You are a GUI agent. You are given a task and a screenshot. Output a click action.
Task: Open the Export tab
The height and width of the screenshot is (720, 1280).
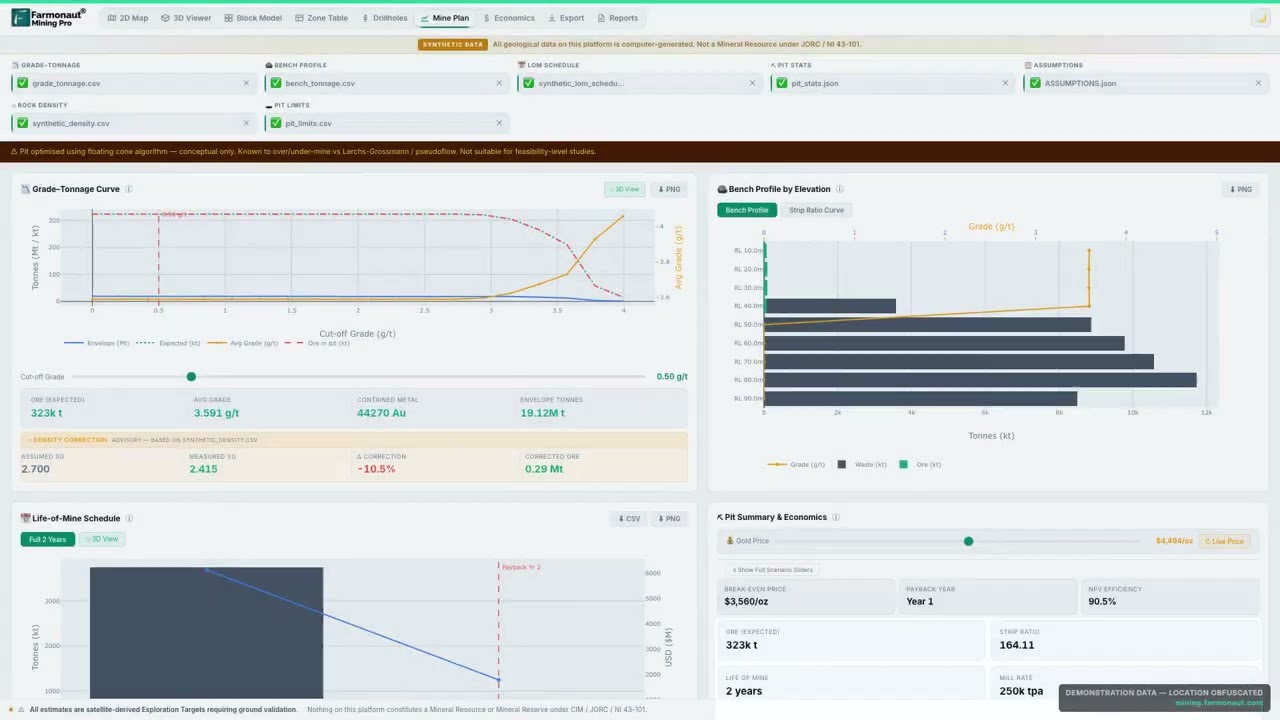[565, 18]
